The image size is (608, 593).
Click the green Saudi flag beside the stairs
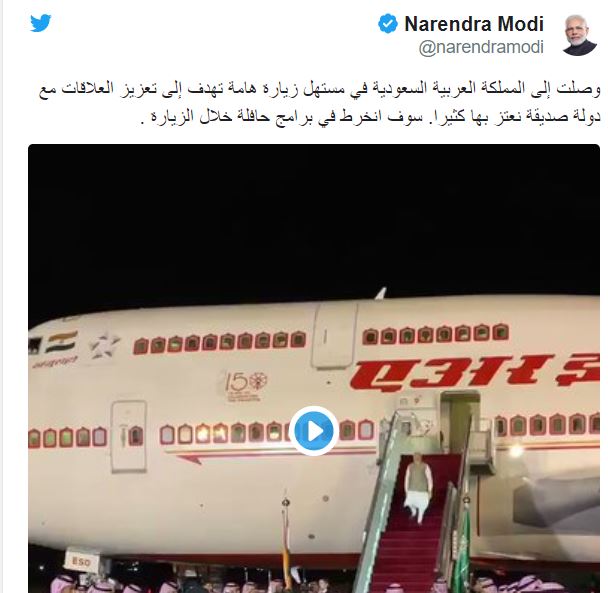[462, 551]
